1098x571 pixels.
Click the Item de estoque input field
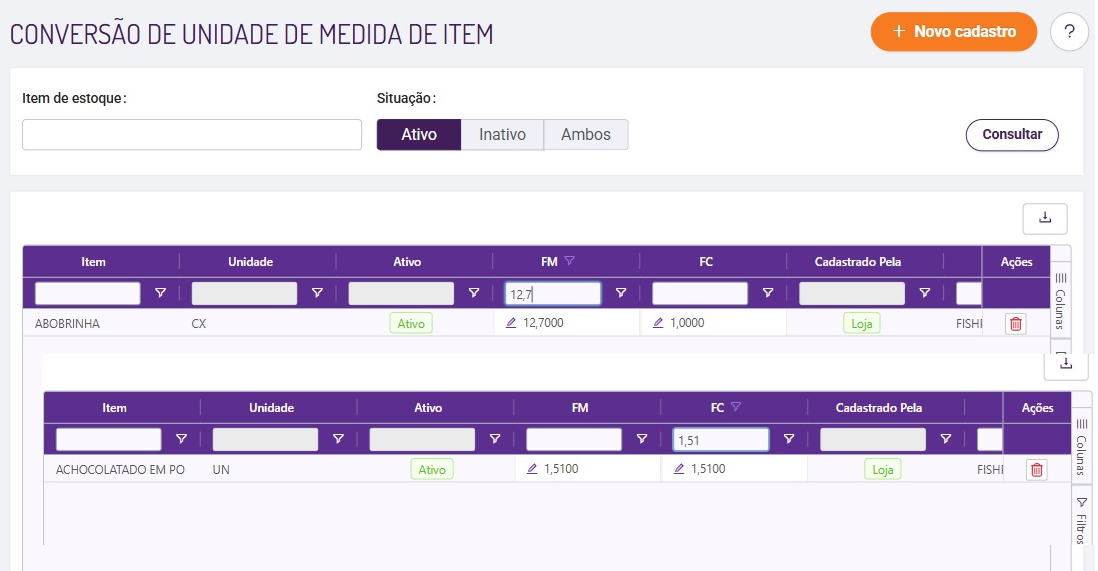(192, 135)
